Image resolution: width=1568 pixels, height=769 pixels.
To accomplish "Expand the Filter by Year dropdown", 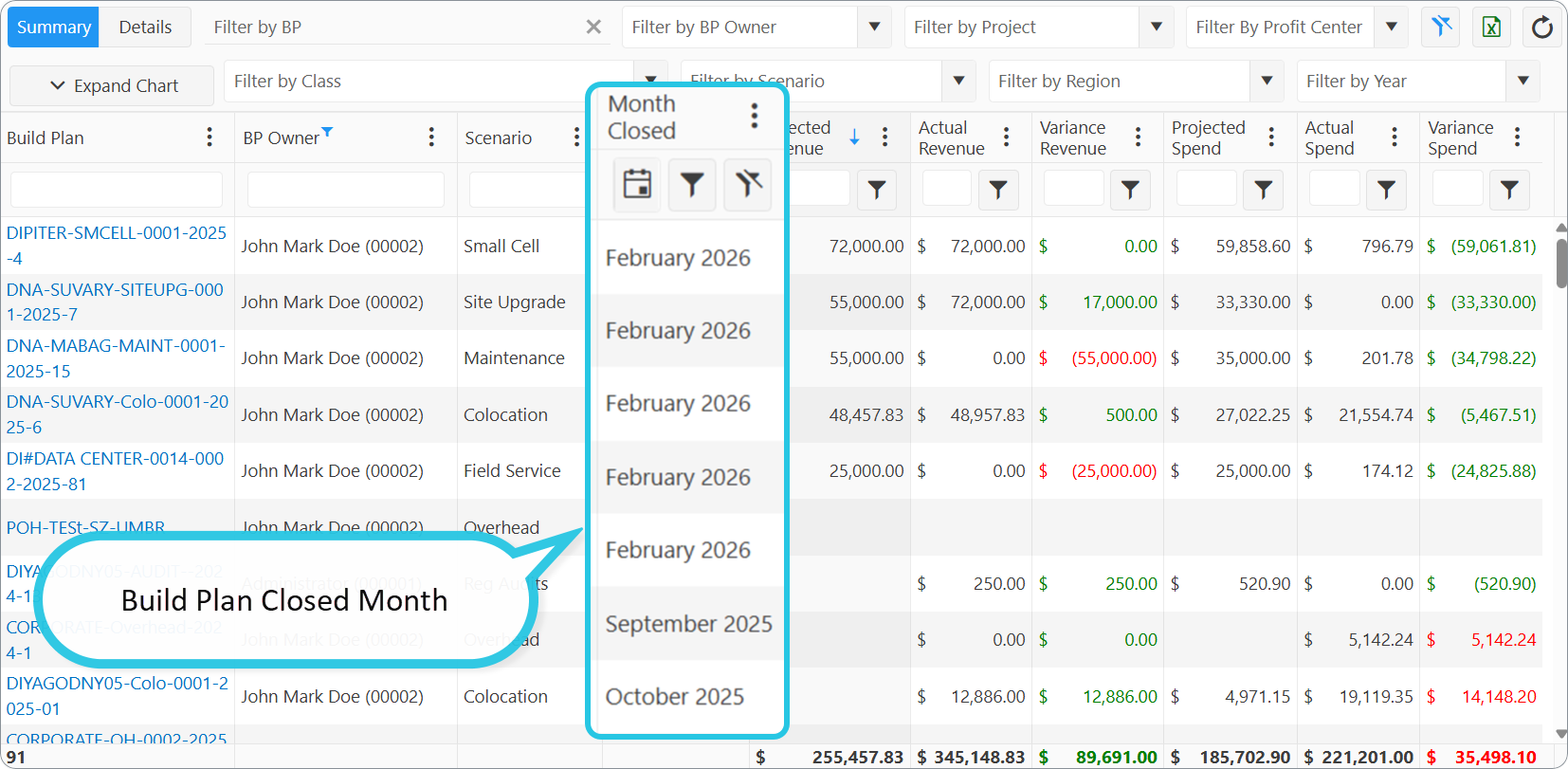I will coord(1522,82).
